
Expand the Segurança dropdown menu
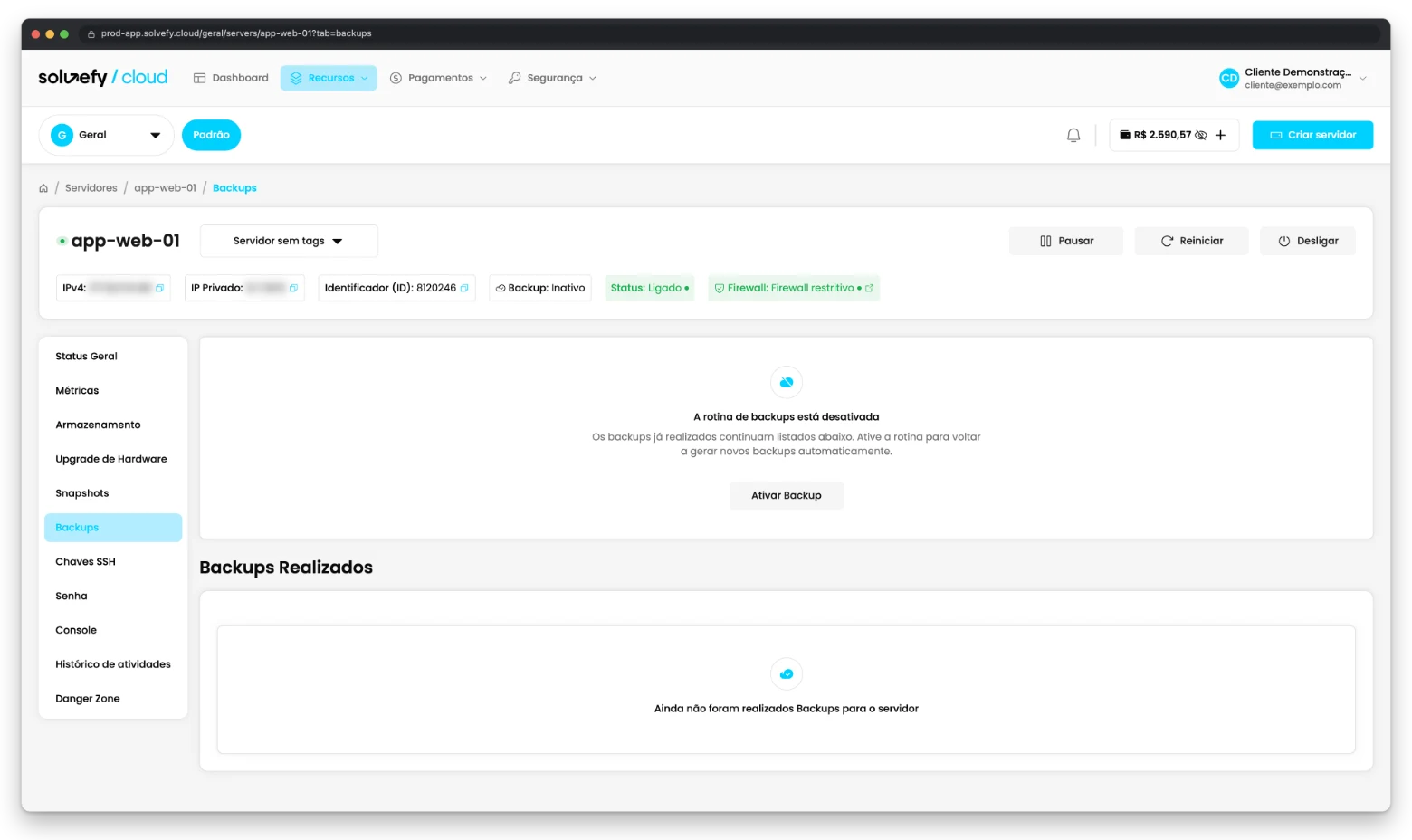553,78
